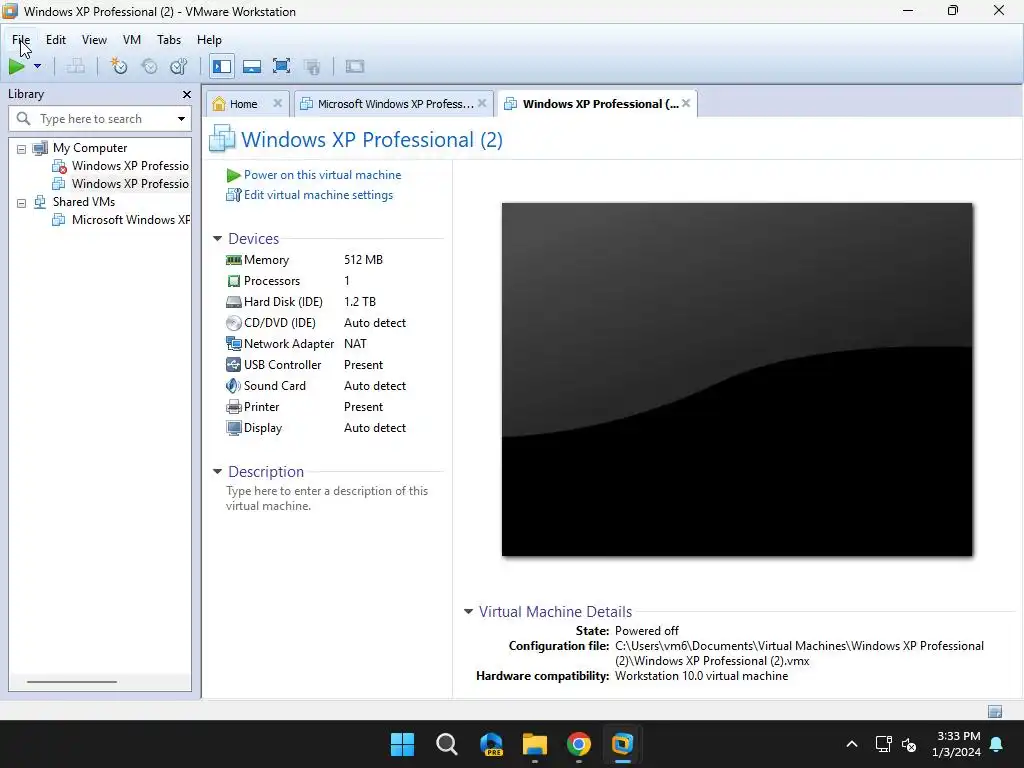Open the Help menu

click(209, 40)
